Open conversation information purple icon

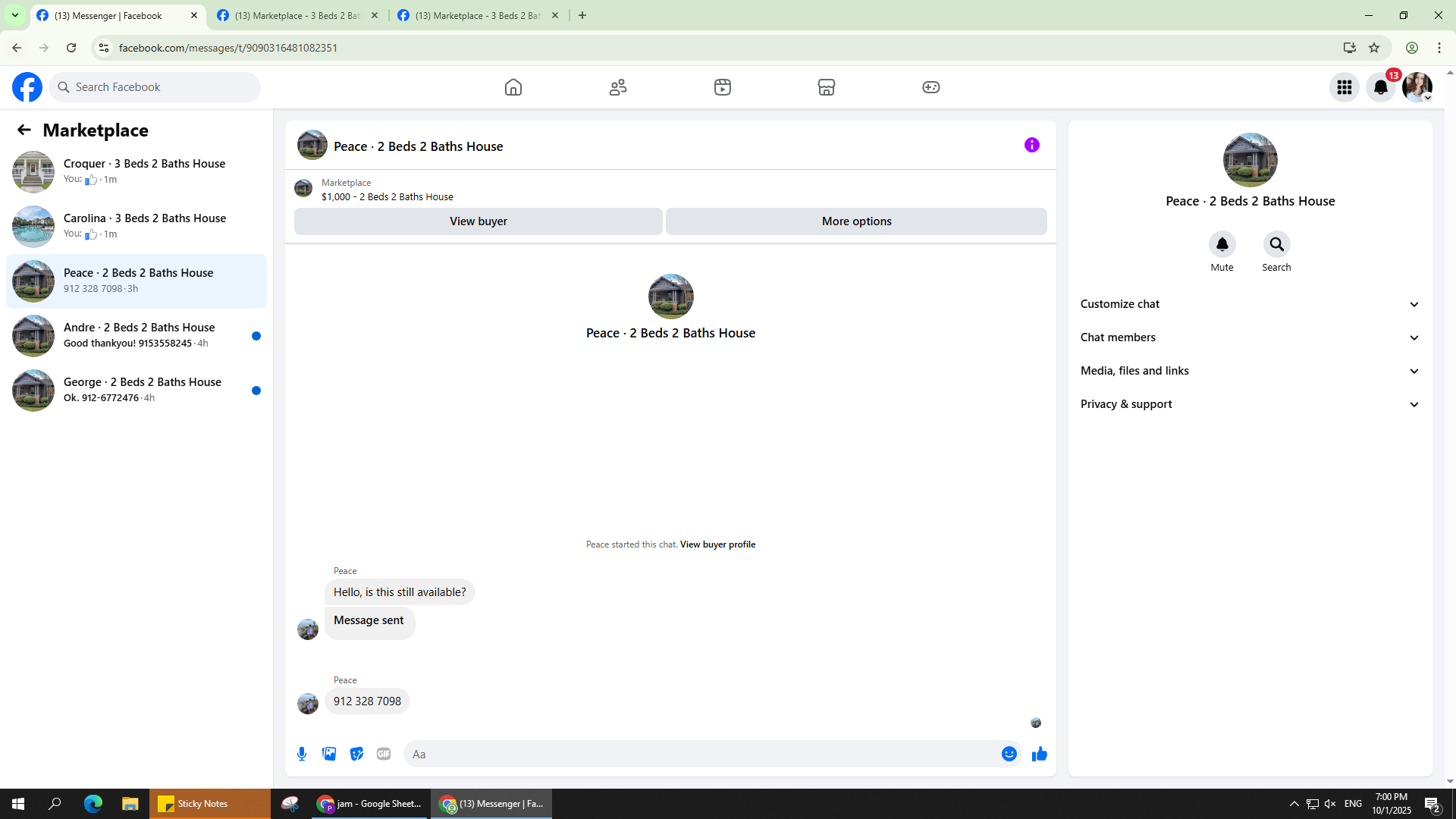1032,145
